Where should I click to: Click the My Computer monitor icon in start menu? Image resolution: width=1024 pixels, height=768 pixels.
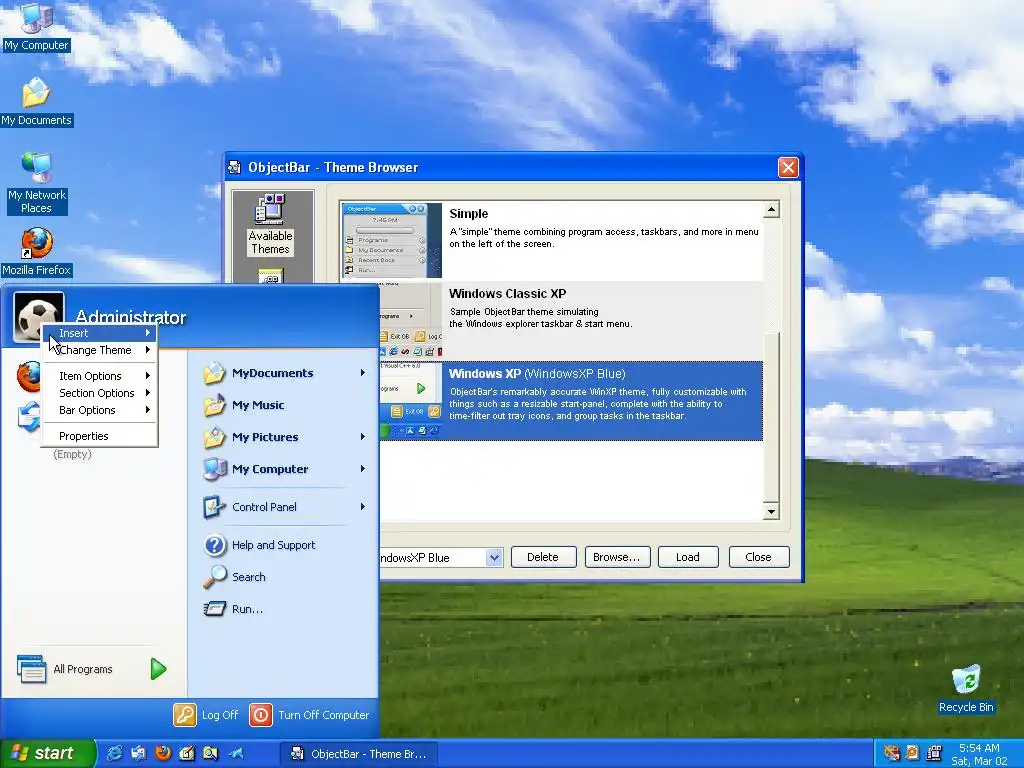point(214,469)
